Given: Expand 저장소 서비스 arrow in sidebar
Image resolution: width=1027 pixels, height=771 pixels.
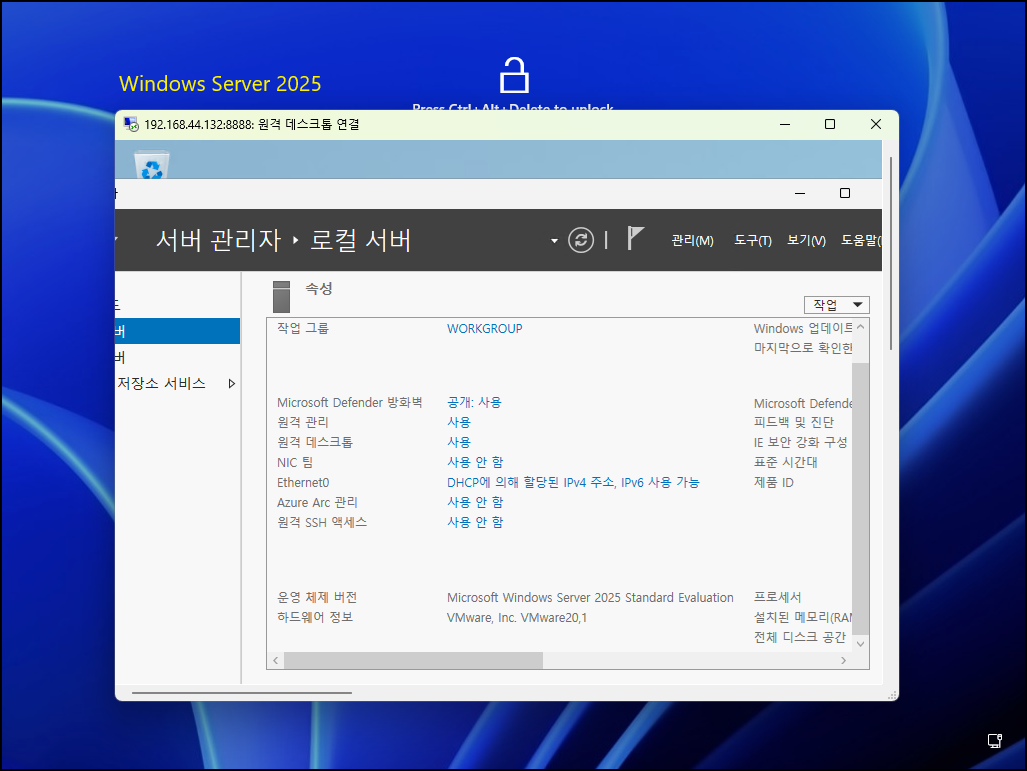Looking at the screenshot, I should click(231, 383).
